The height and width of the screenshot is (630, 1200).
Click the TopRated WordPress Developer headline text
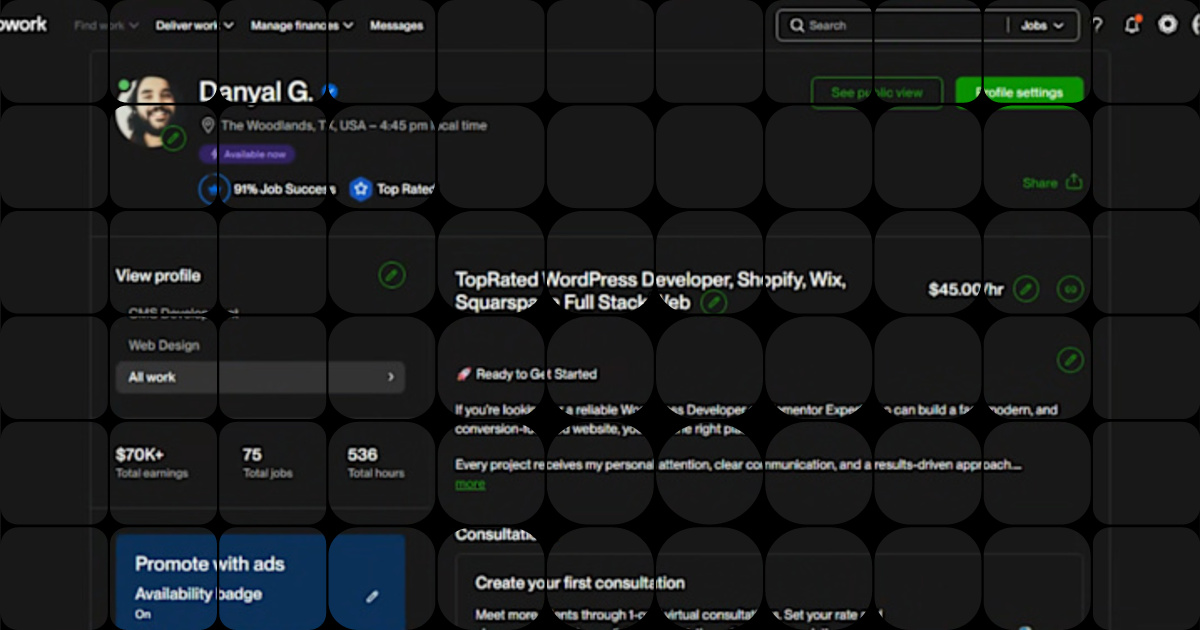[x=650, y=291]
